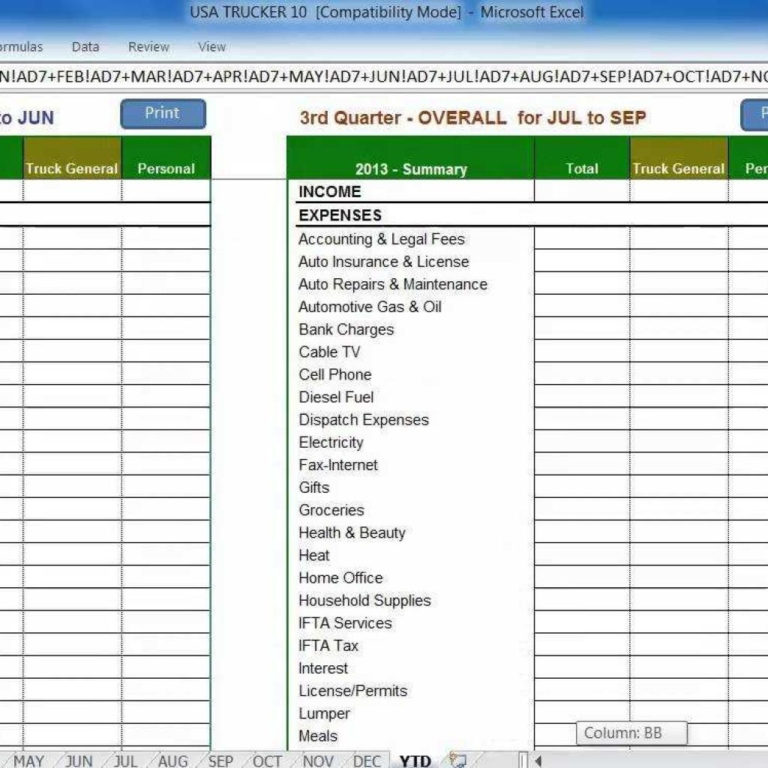Screen dimensions: 768x768
Task: Switch to the JUN sheet tab
Action: click(x=79, y=761)
